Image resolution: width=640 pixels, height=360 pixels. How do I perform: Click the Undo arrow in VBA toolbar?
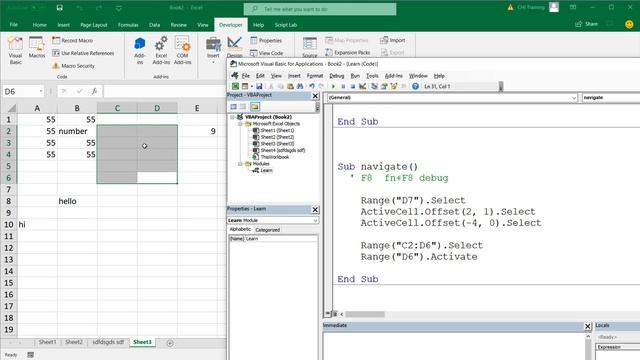312,86
